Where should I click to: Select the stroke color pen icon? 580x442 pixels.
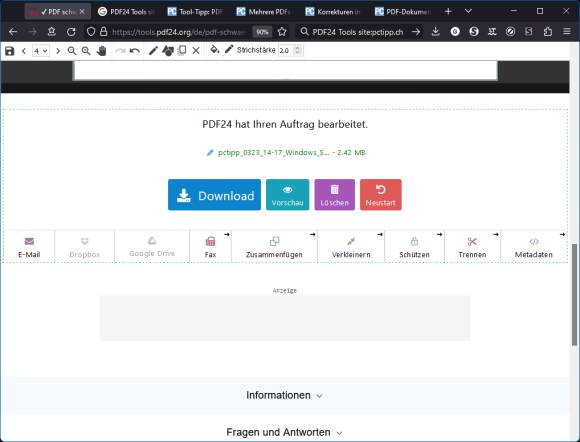click(229, 50)
